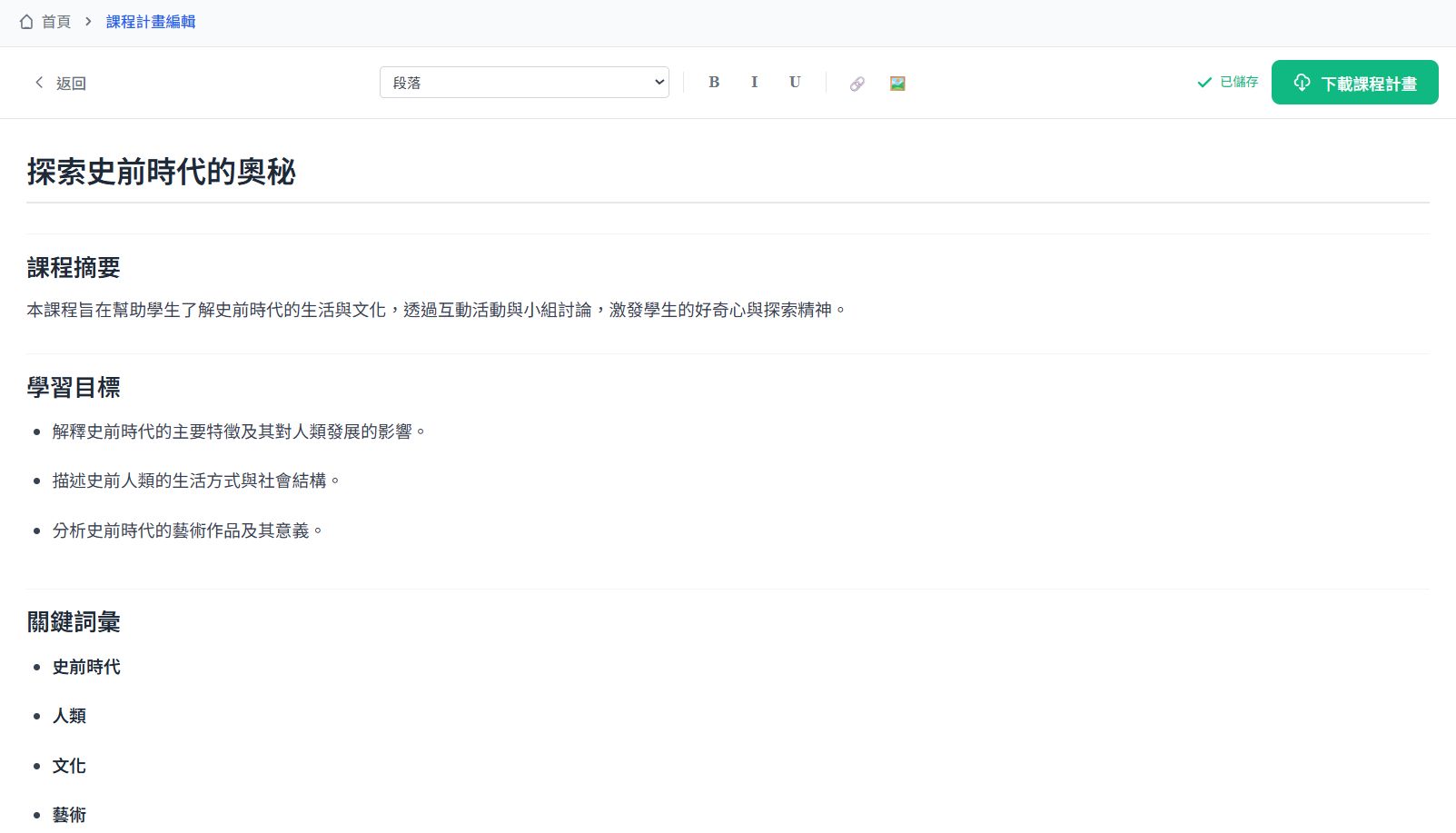
Task: Click the 已儲存 saved status indicator
Action: pyautogui.click(x=1228, y=83)
